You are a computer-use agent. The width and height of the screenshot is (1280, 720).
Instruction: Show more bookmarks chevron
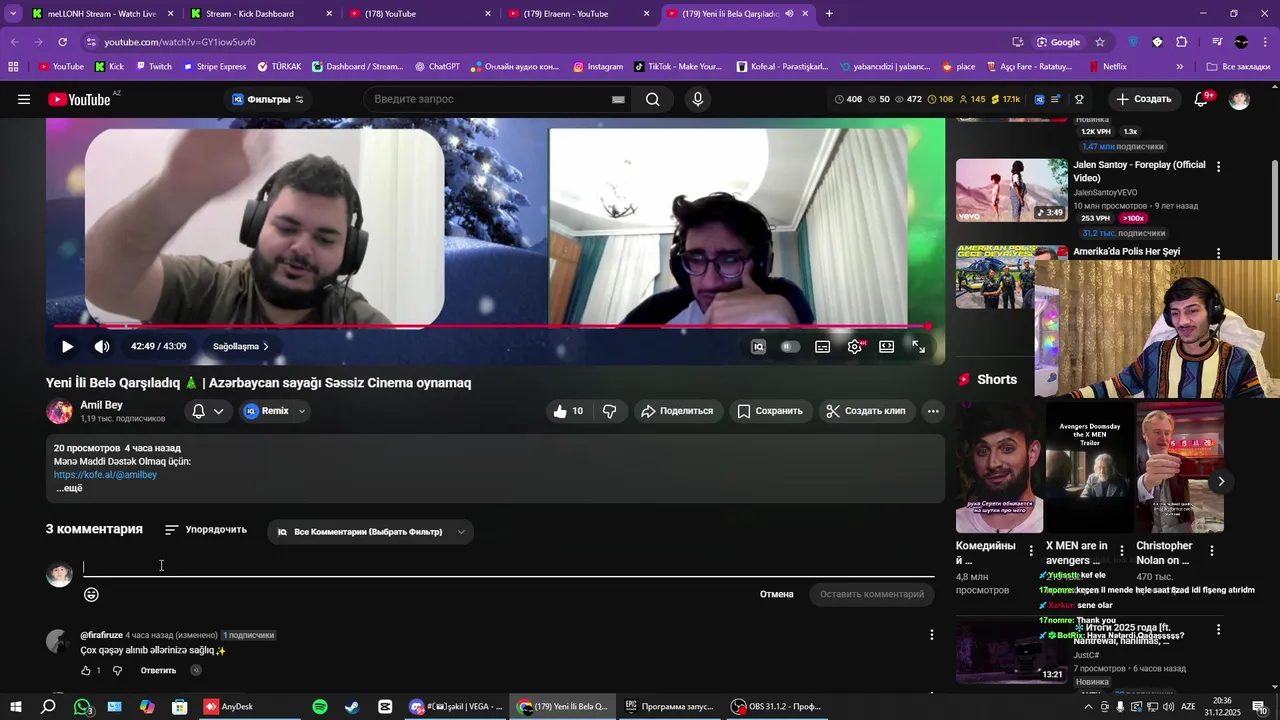(x=1180, y=67)
